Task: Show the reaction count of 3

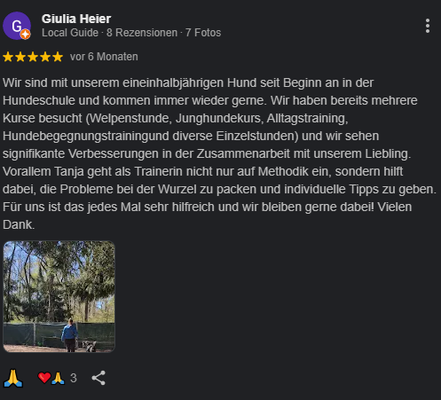Action: (x=73, y=378)
